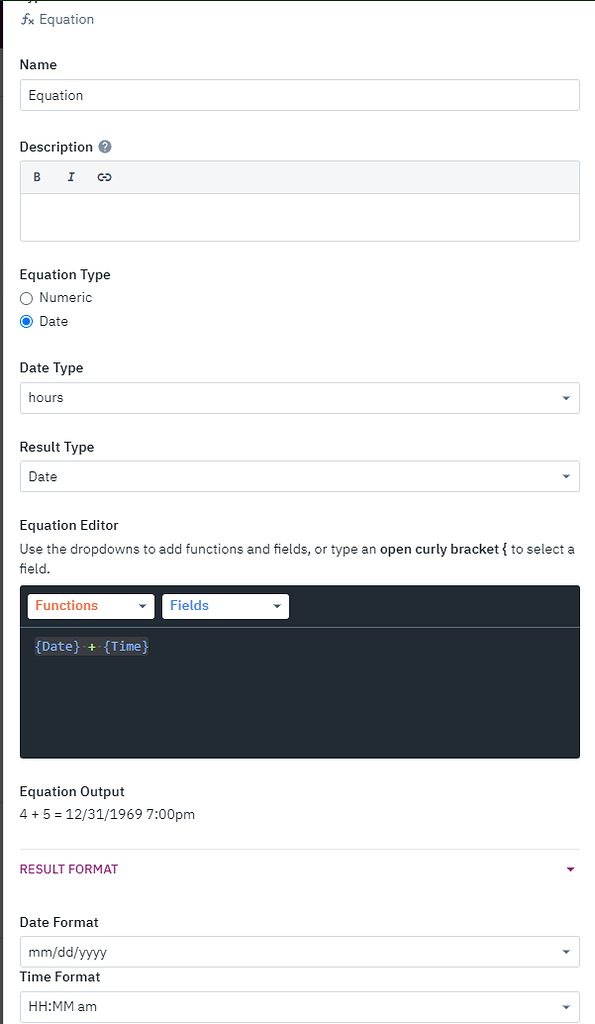Open the Result Type dropdown

click(299, 476)
